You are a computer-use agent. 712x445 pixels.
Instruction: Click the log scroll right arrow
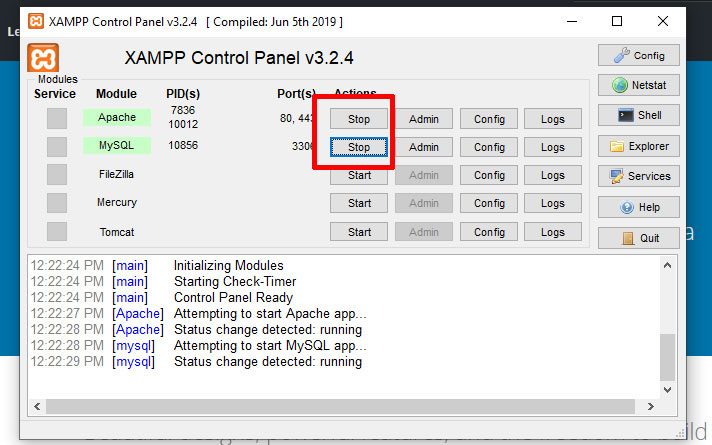click(651, 406)
